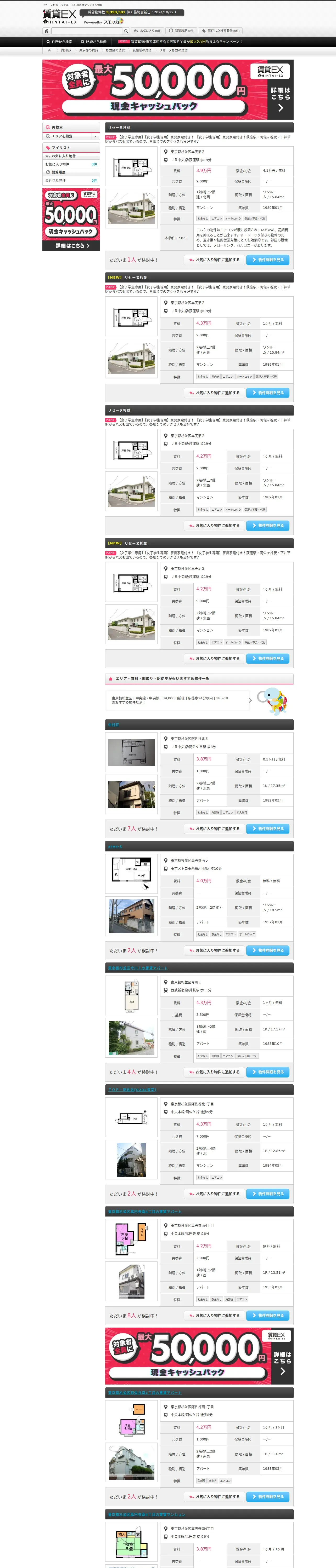This screenshot has height=1568, width=336.
Task: Open 杉並区の賃貸 breadcrumb
Action: [115, 50]
